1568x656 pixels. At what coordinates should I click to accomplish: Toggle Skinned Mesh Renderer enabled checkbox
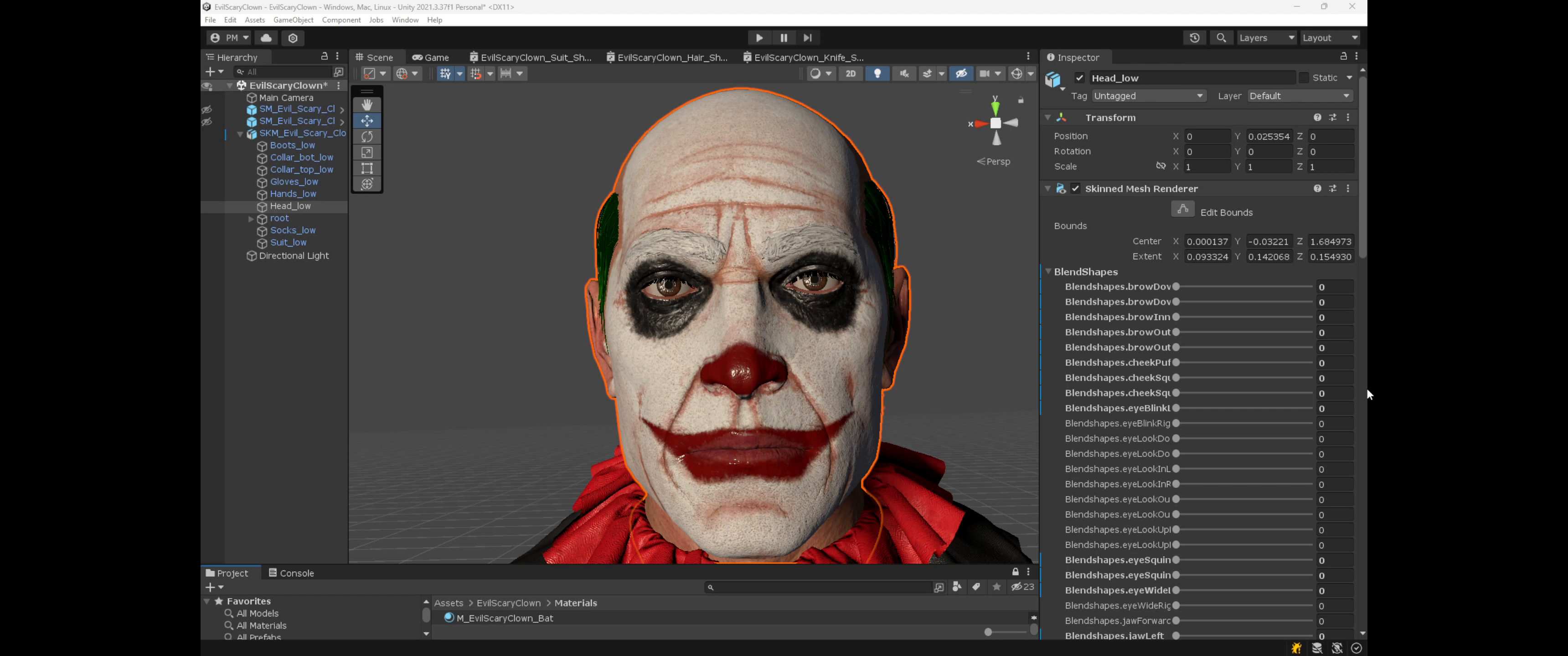[x=1076, y=189]
